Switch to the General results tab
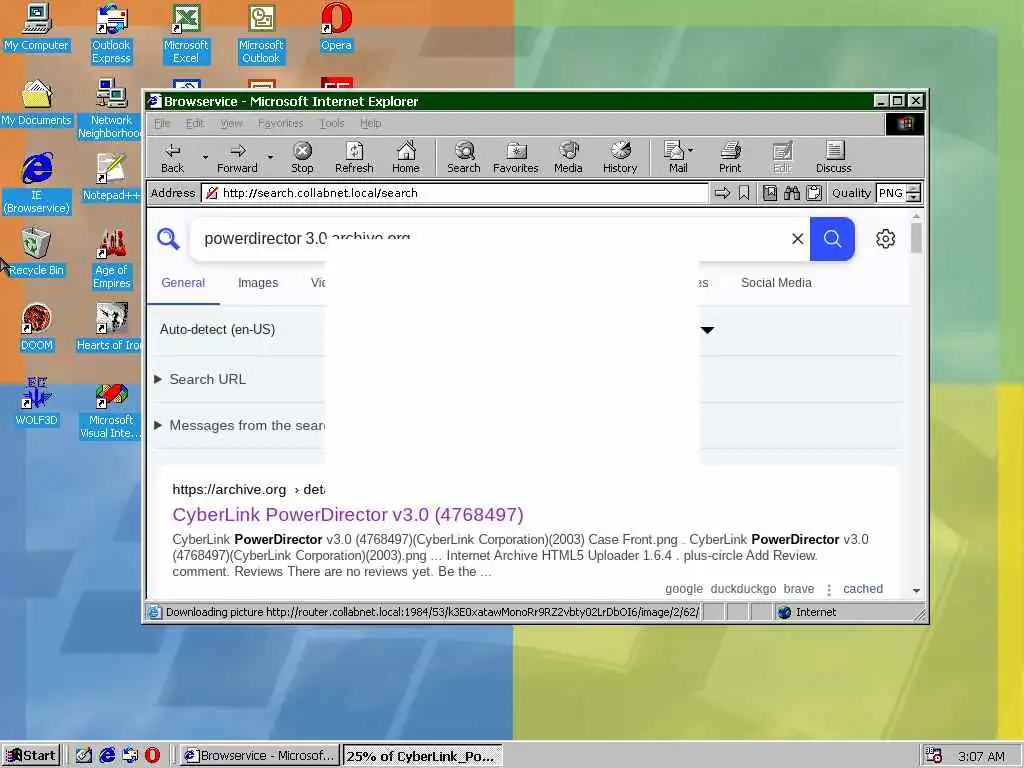1024x768 pixels. click(x=183, y=283)
